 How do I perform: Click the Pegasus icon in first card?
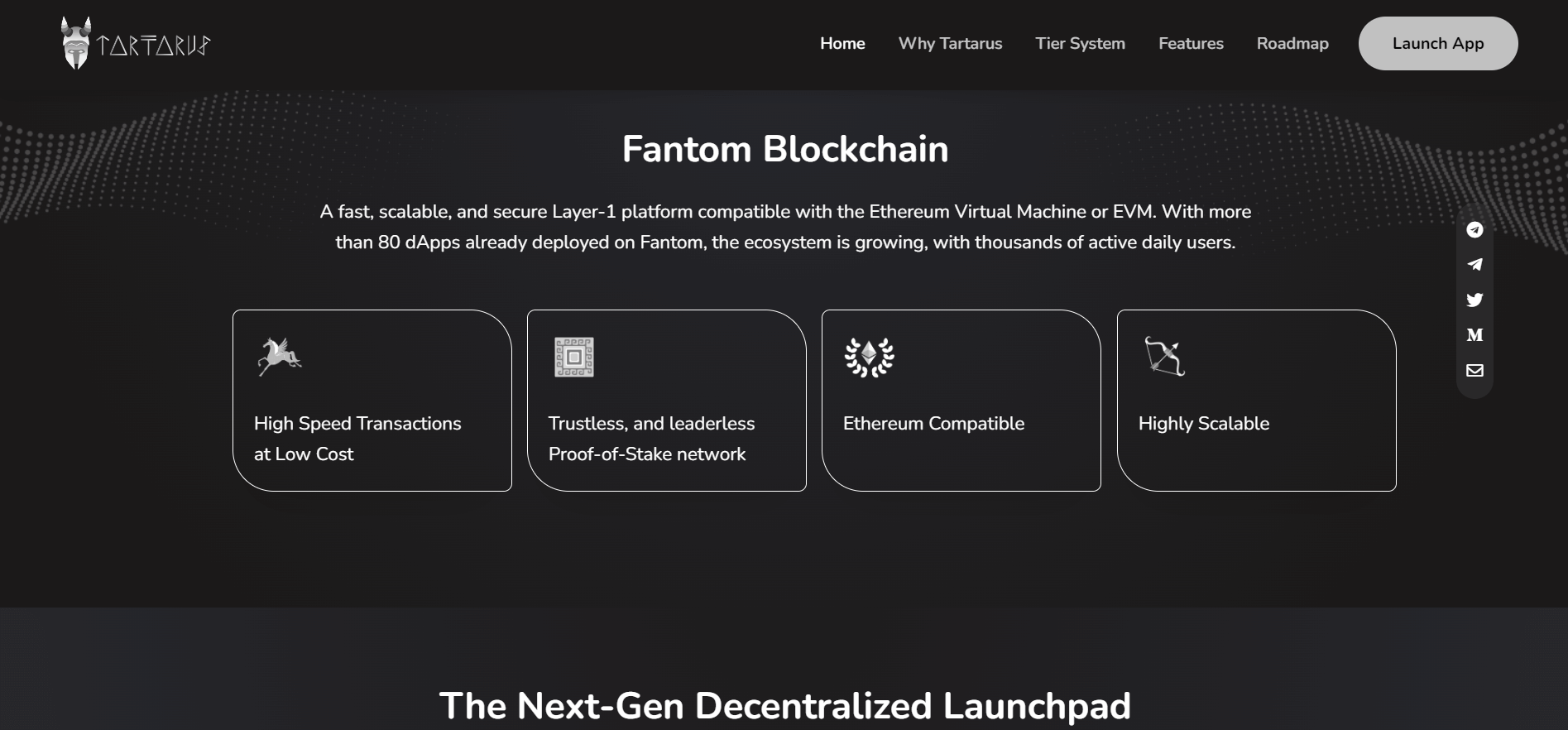[x=279, y=357]
